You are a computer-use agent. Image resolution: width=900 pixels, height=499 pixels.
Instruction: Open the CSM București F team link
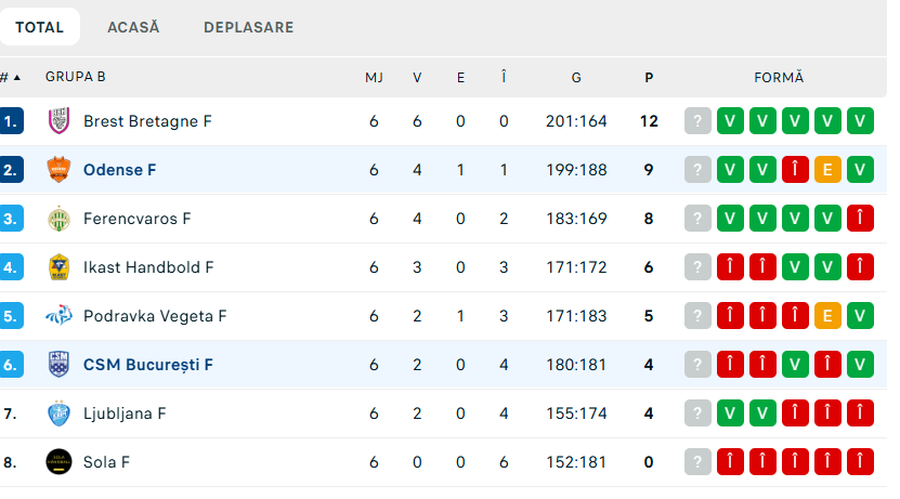tap(148, 365)
